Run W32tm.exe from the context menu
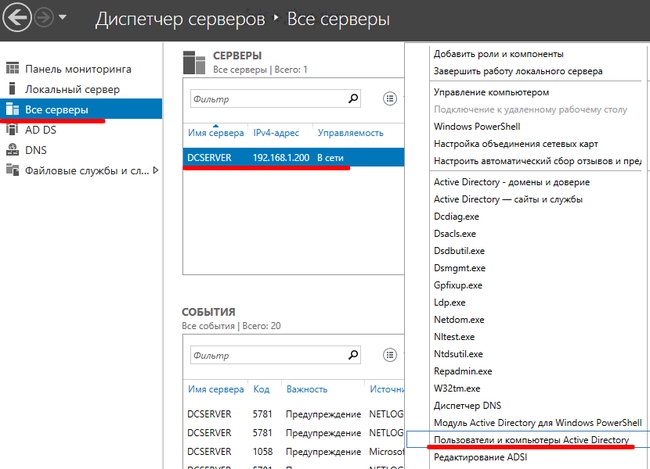 (x=457, y=389)
